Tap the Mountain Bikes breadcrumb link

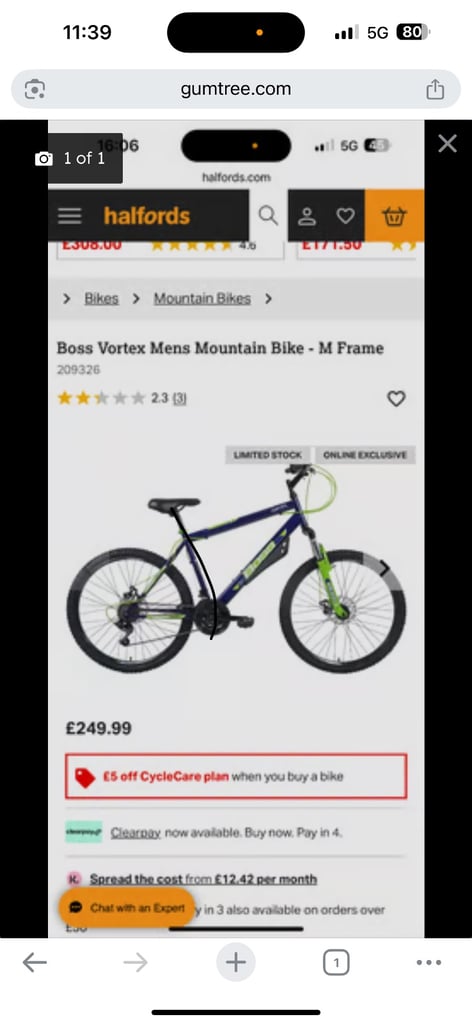coord(202,298)
